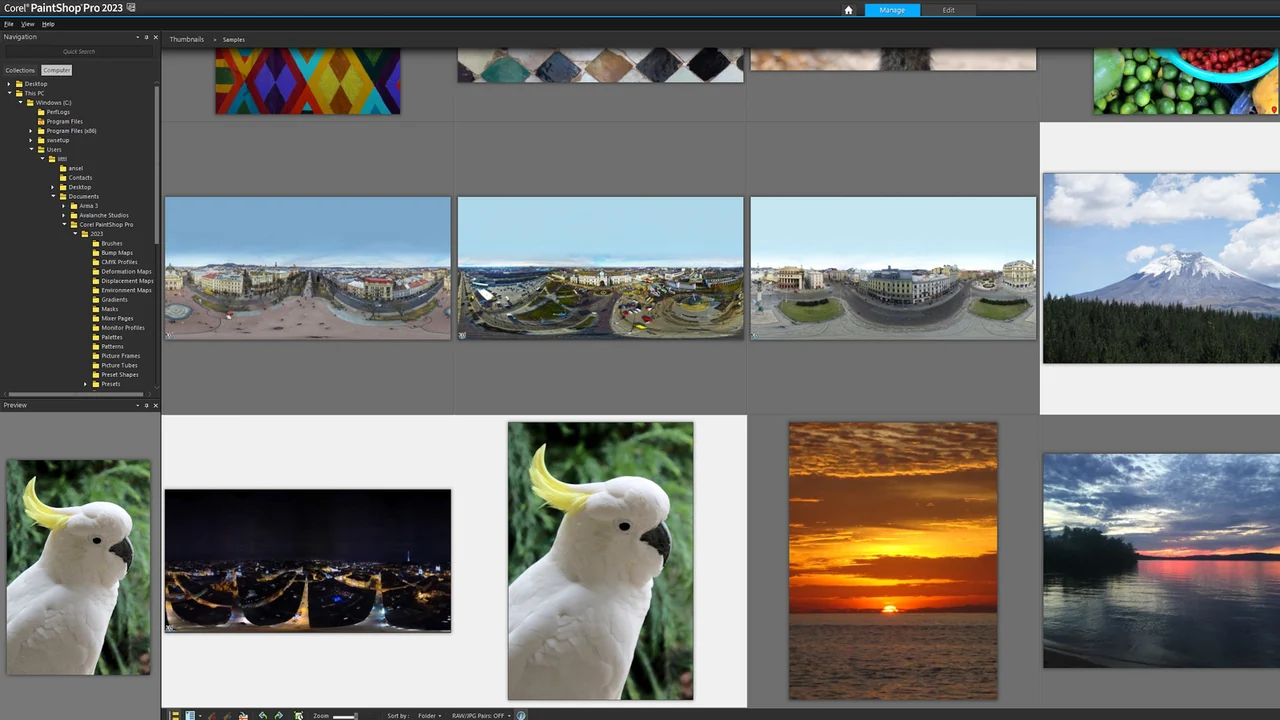Viewport: 1280px width, 720px height.
Task: Click the blue rotate-left arrow icon
Action: click(262, 715)
